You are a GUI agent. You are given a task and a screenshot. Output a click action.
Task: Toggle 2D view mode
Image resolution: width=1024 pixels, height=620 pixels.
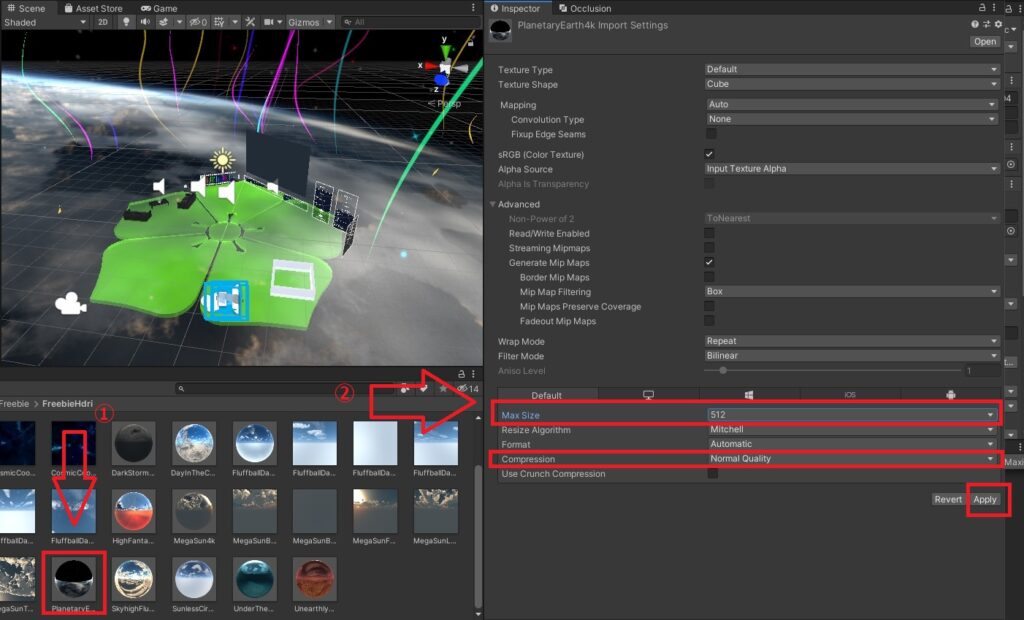[104, 22]
